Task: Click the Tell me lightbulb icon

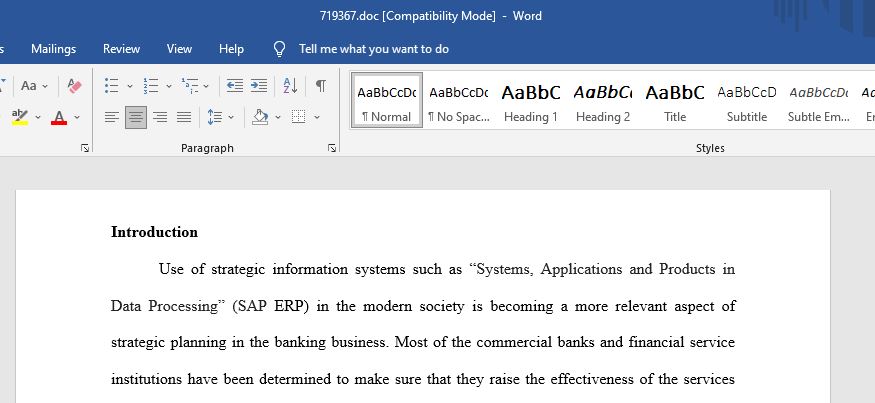Action: (x=280, y=49)
